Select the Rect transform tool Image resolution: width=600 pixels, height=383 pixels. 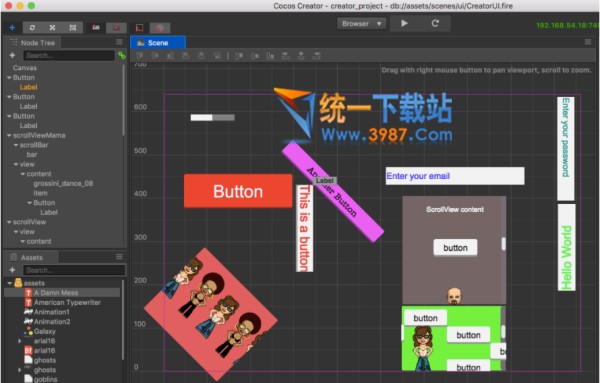pos(73,28)
